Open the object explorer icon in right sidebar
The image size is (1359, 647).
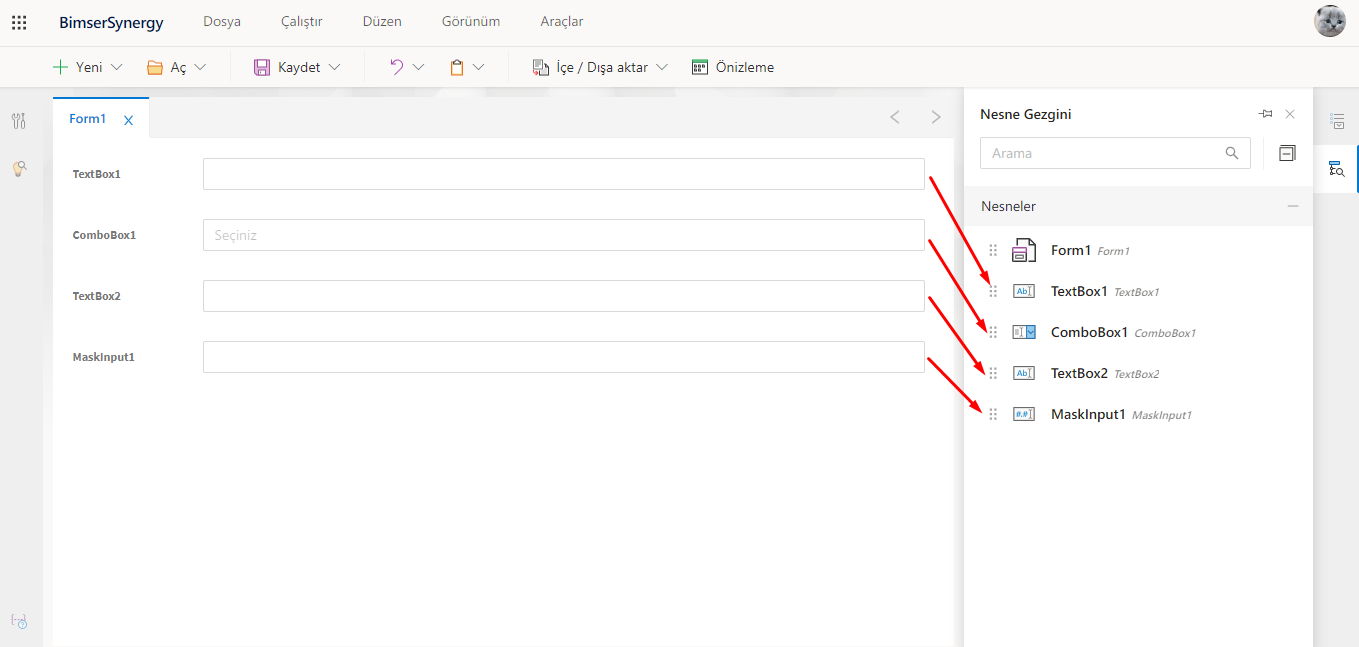pyautogui.click(x=1337, y=168)
